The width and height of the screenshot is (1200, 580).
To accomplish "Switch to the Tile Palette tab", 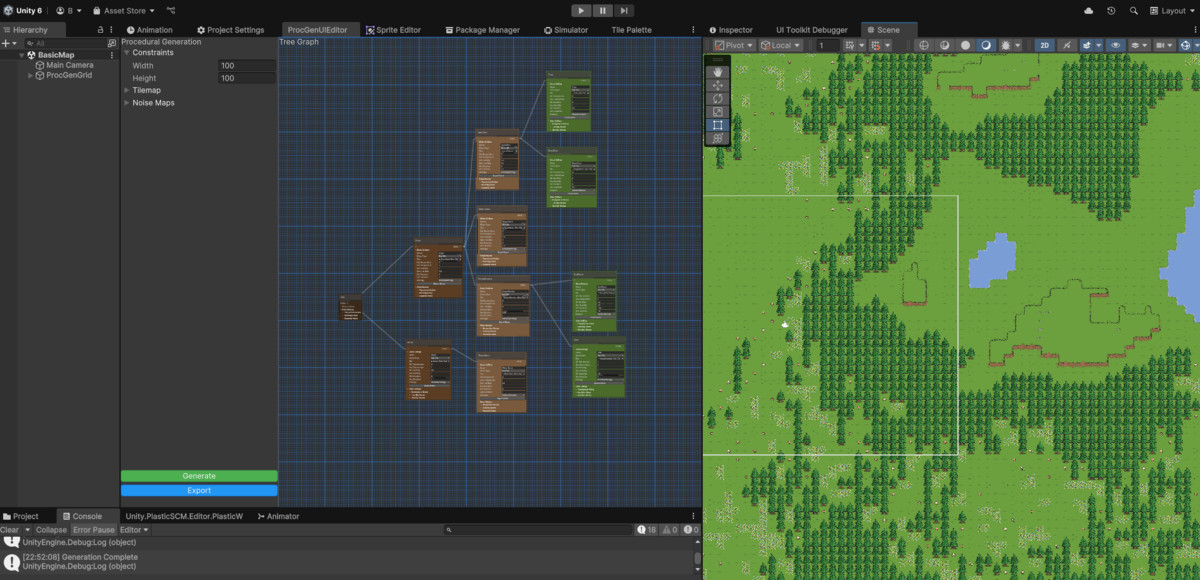I will [631, 29].
